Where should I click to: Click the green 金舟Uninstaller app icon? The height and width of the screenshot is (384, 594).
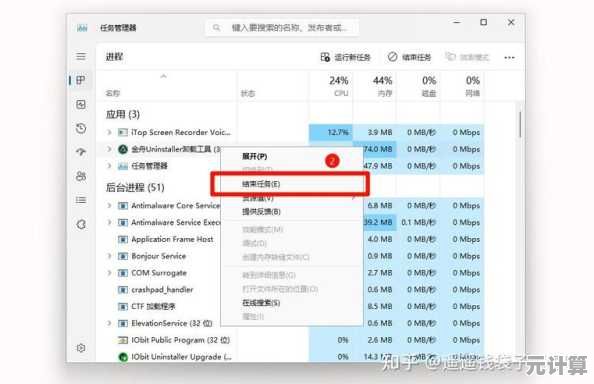[x=123, y=149]
